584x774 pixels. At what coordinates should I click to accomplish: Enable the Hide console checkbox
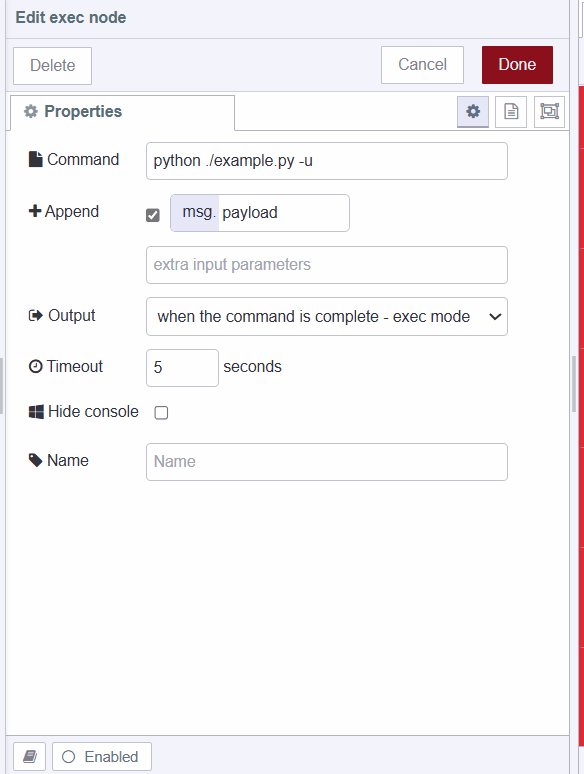(161, 412)
